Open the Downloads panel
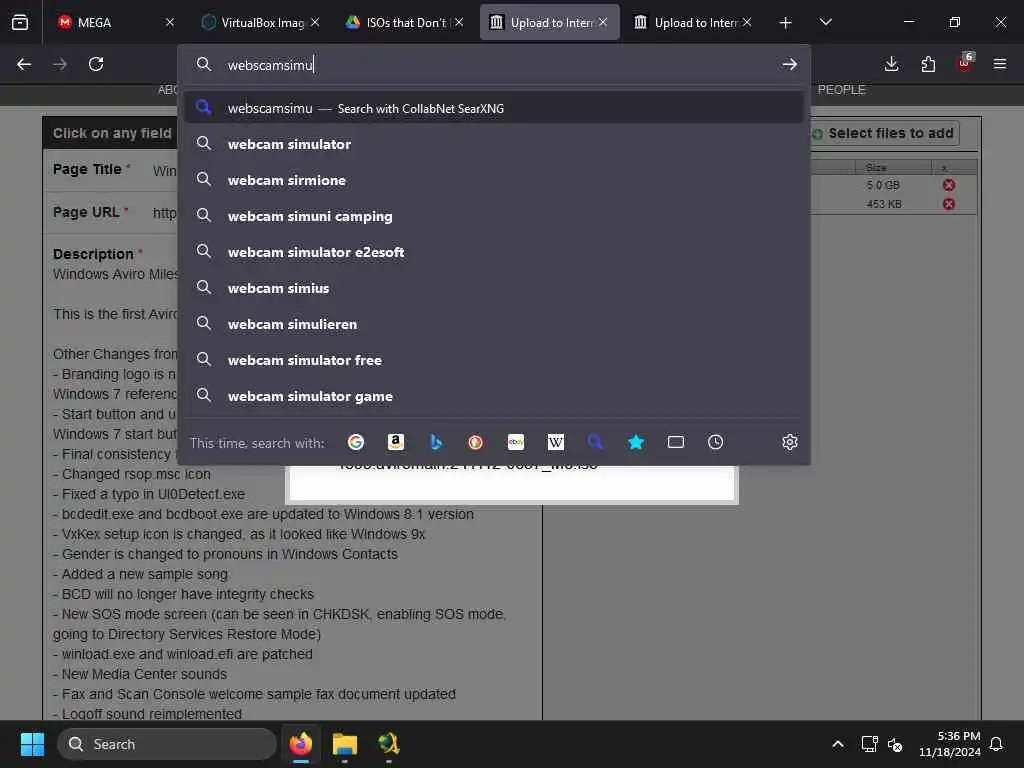Image resolution: width=1024 pixels, height=768 pixels. tap(891, 64)
